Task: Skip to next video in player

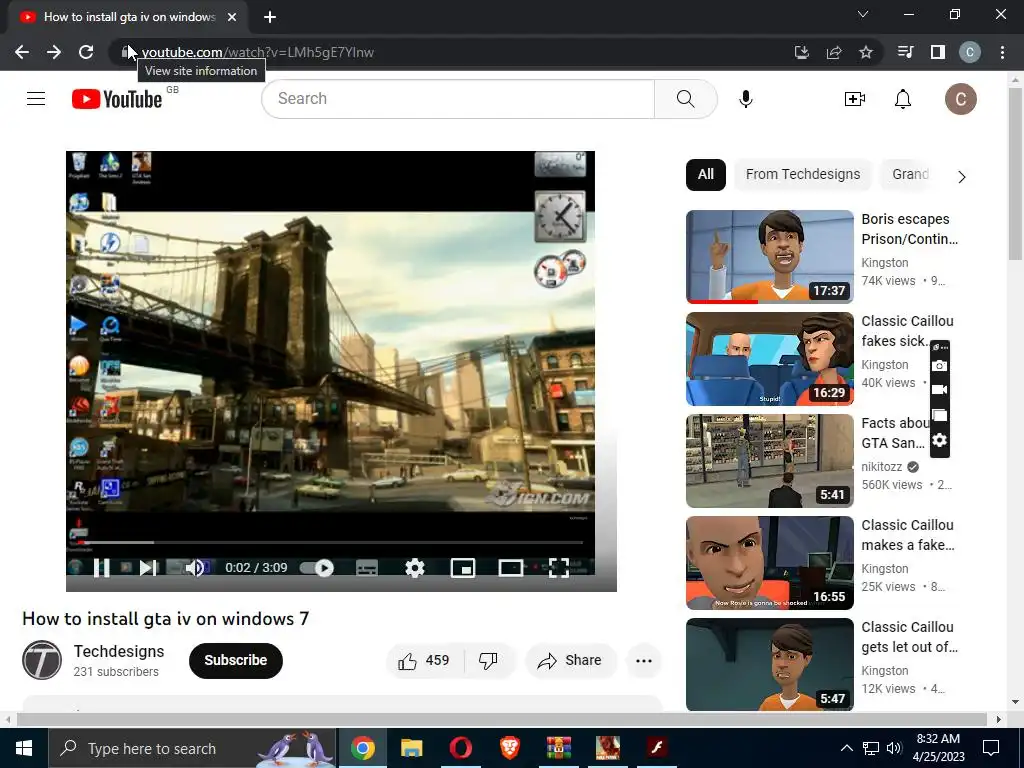Action: pyautogui.click(x=148, y=568)
